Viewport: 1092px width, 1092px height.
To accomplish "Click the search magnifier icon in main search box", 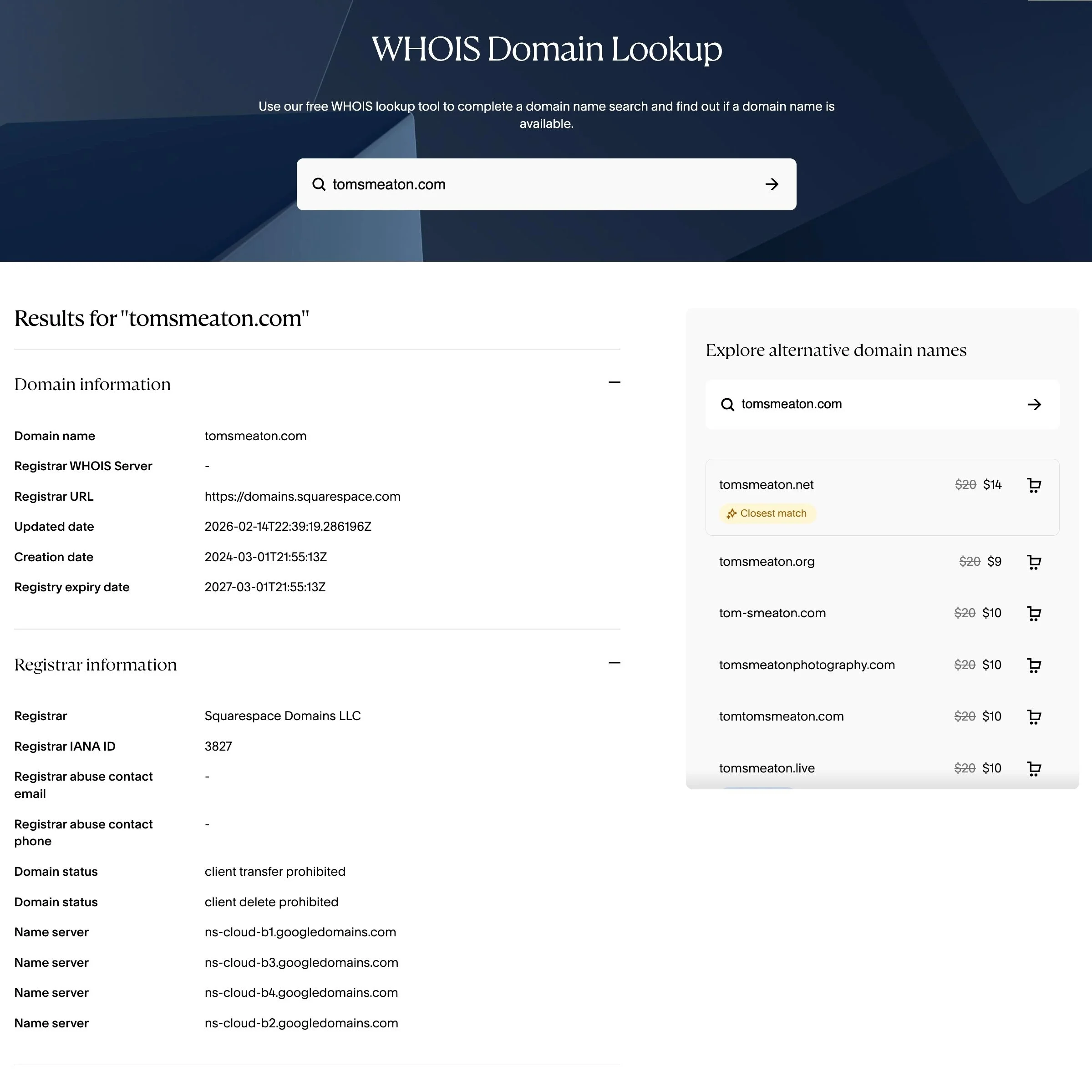I will 319,184.
